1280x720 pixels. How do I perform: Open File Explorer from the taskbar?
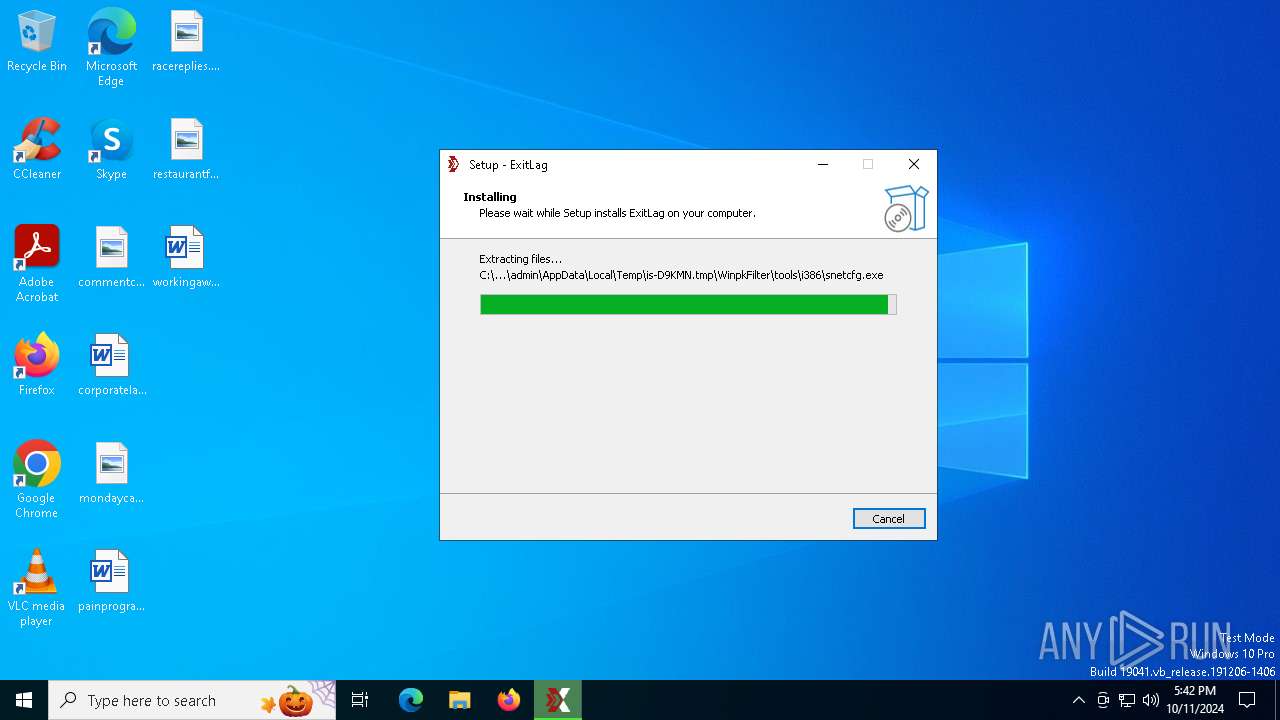[x=460, y=700]
